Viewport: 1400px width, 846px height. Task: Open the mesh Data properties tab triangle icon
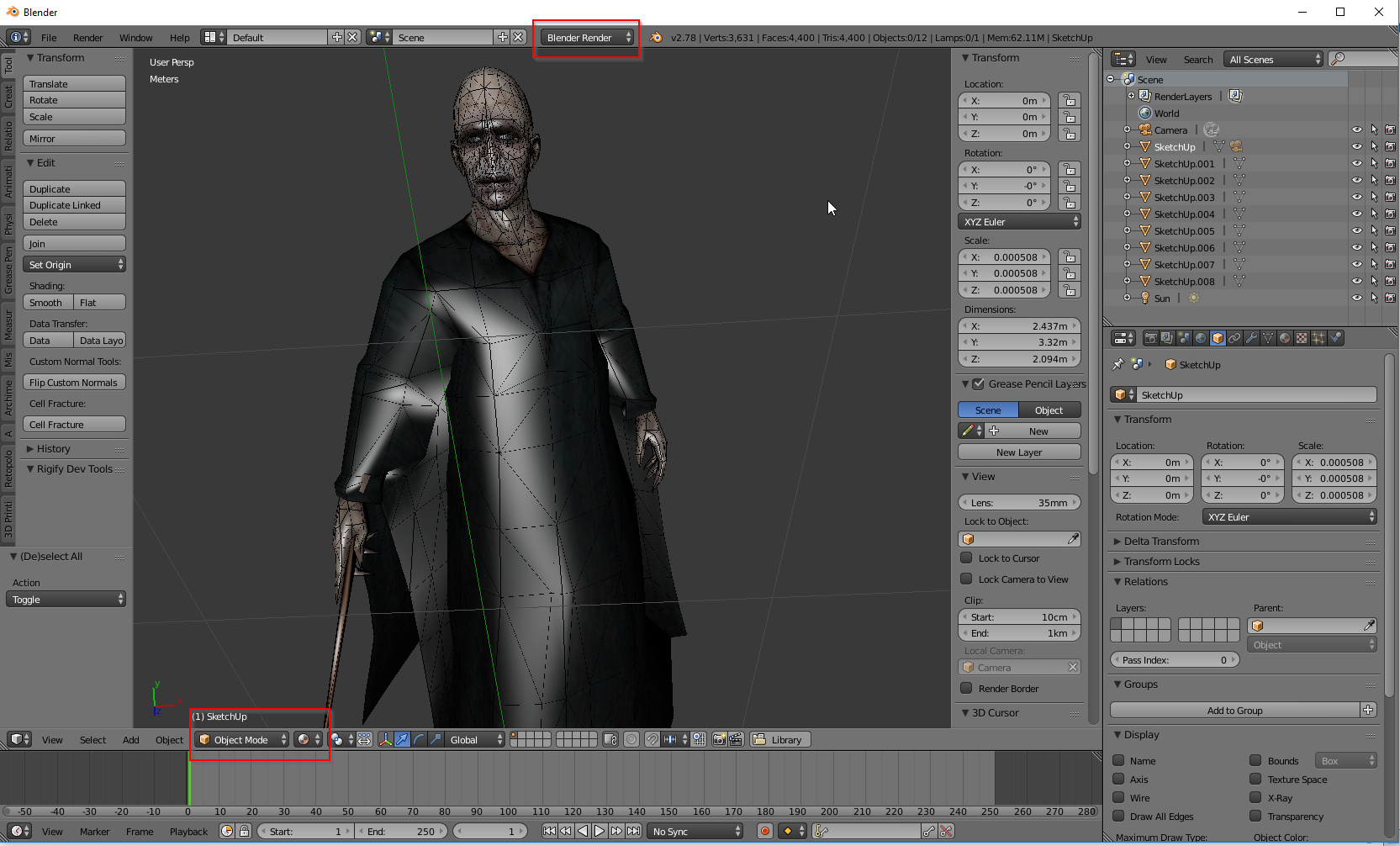coord(1268,338)
